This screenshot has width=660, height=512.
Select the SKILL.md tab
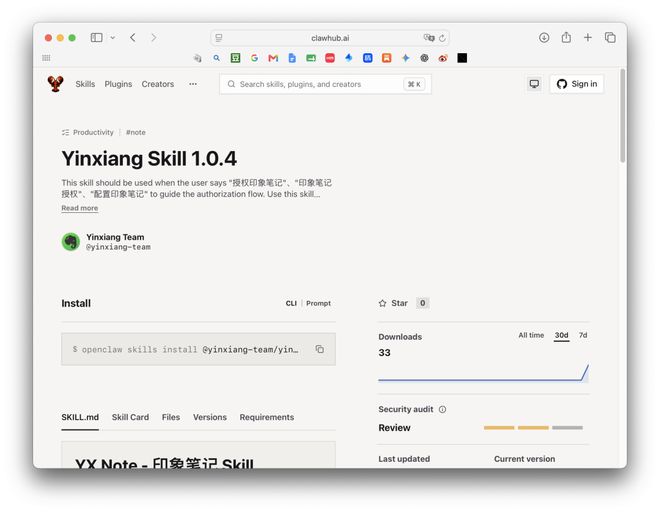[80, 417]
